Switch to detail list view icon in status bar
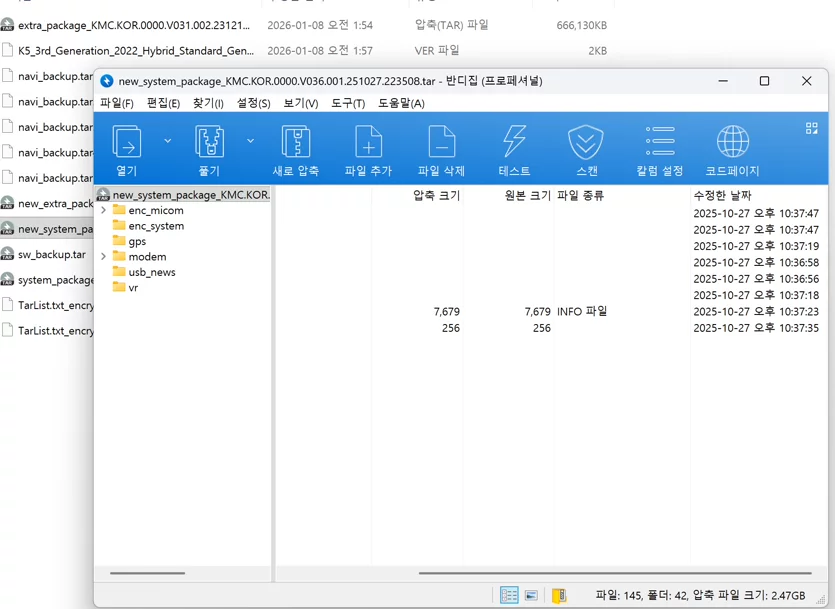Image resolution: width=835 pixels, height=609 pixels. coord(509,595)
